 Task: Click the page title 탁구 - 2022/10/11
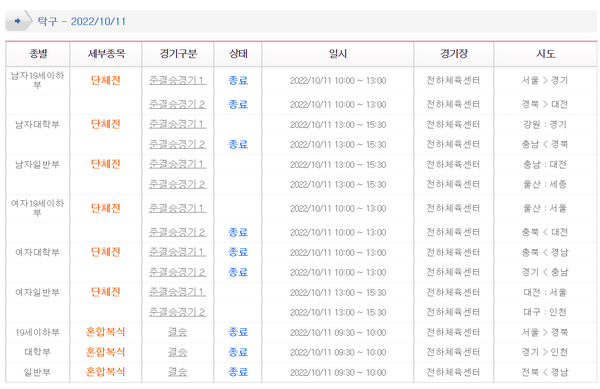pos(82,21)
